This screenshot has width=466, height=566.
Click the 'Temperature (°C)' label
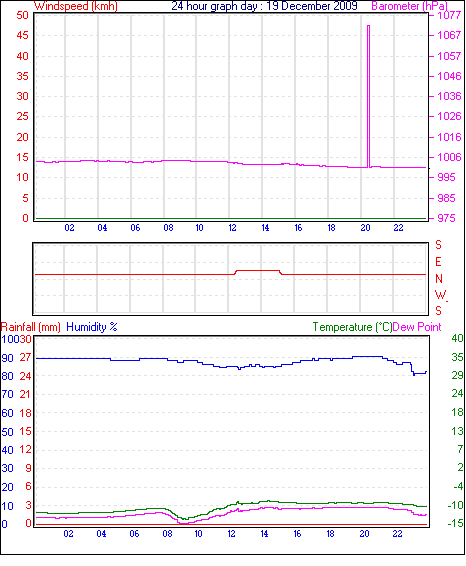(352, 327)
